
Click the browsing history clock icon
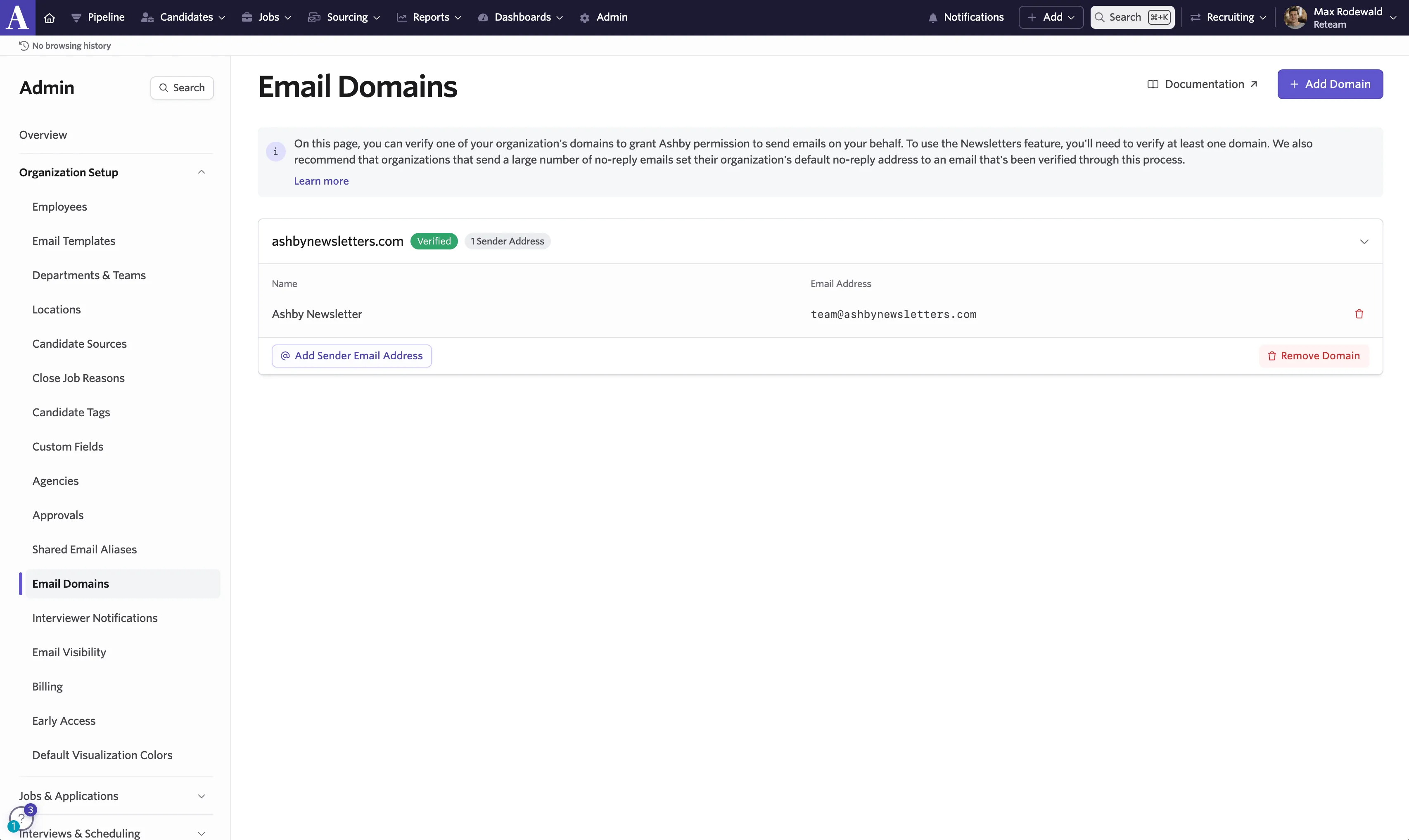(24, 46)
